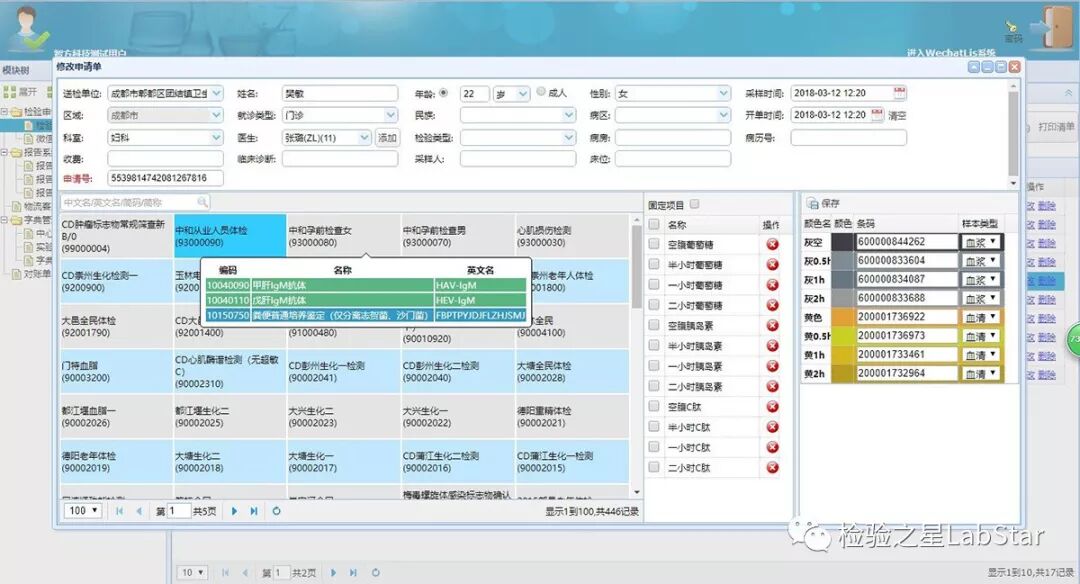Open sample type dropdown for 灰空 row
The height and width of the screenshot is (584, 1080).
982,242
